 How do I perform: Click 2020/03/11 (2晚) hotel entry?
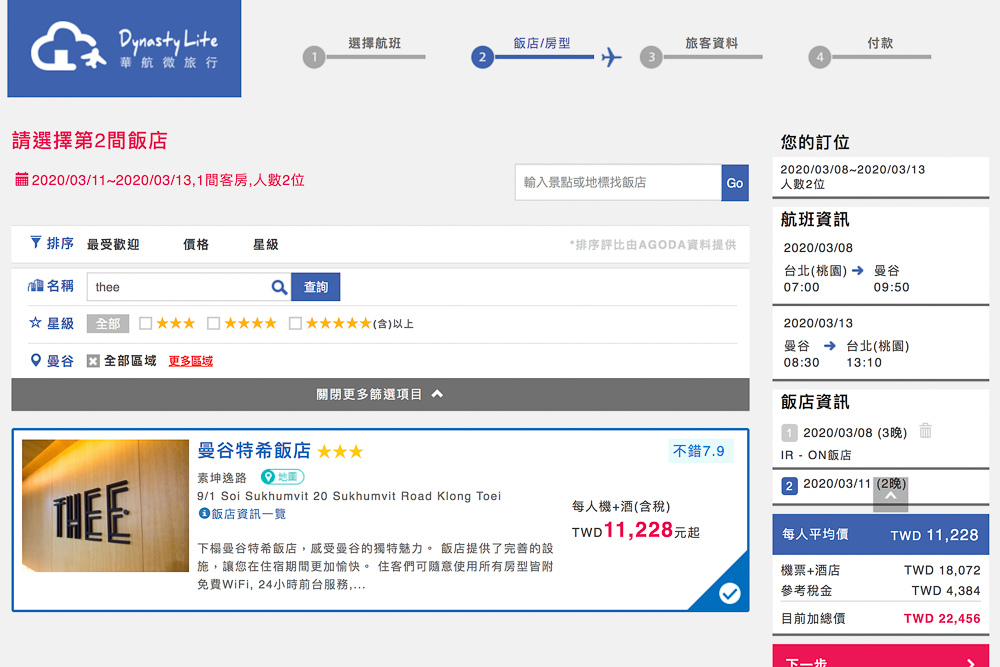click(x=855, y=484)
